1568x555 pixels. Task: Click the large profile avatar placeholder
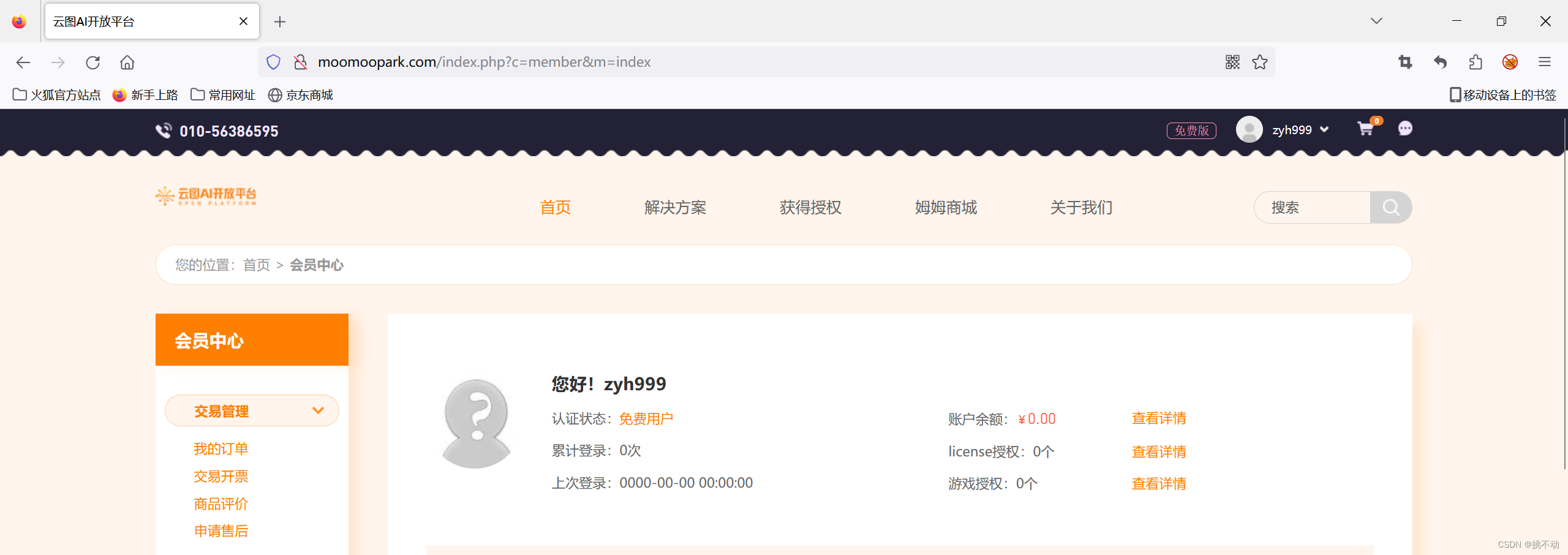[477, 424]
